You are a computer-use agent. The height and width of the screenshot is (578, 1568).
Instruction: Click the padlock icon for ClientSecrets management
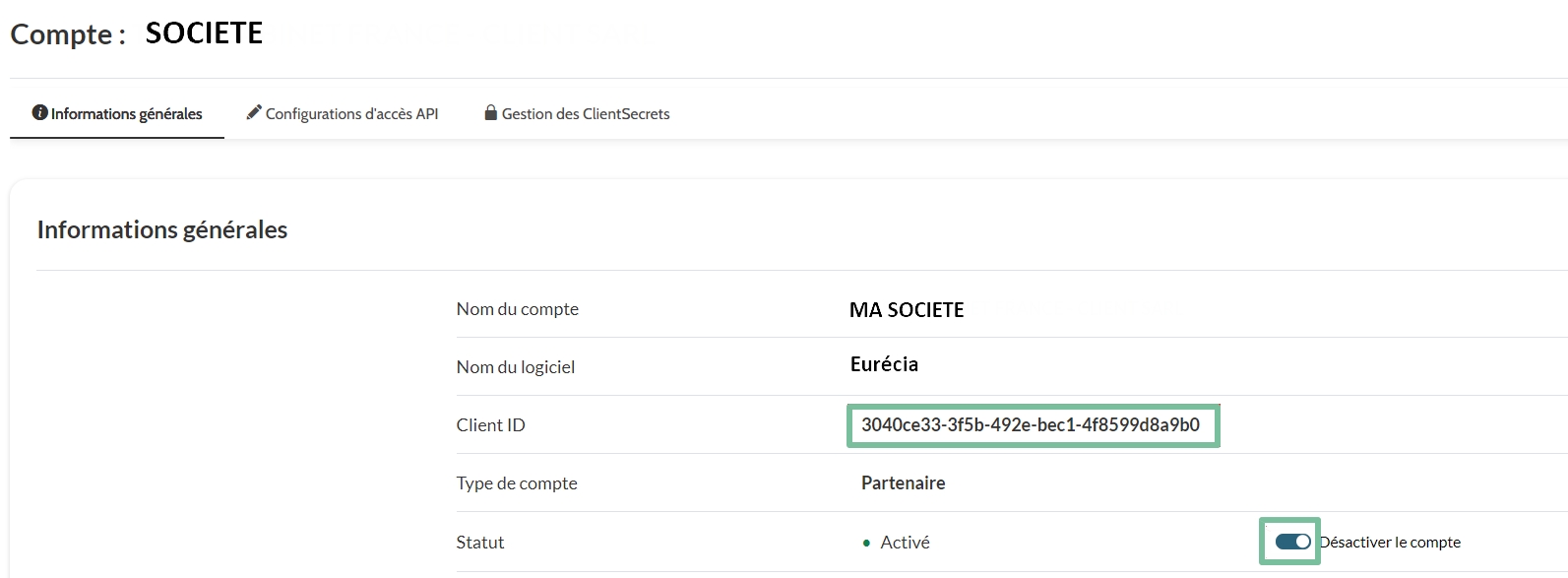[490, 112]
